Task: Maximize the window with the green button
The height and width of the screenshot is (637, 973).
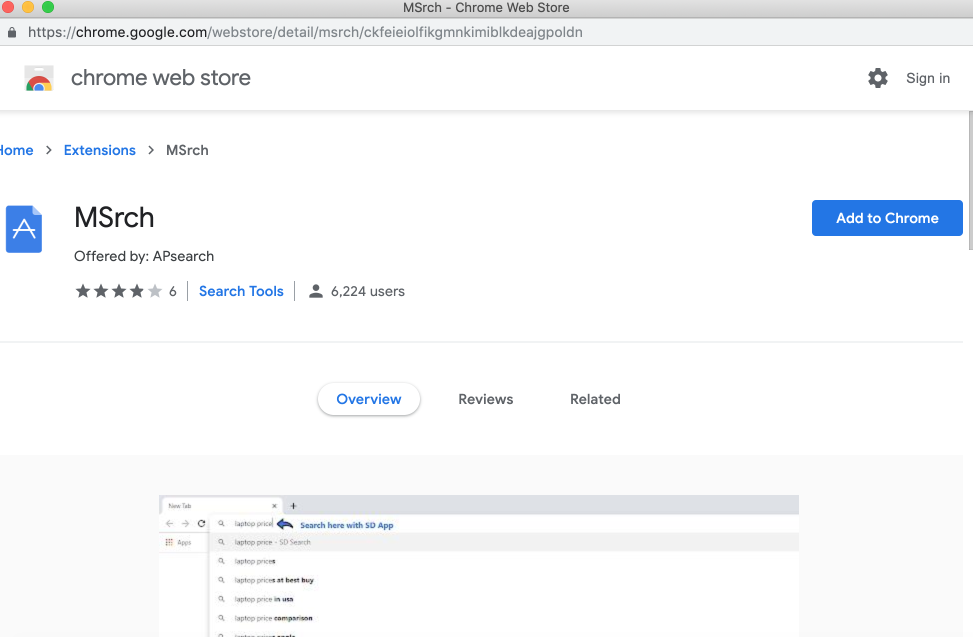Action: (48, 7)
